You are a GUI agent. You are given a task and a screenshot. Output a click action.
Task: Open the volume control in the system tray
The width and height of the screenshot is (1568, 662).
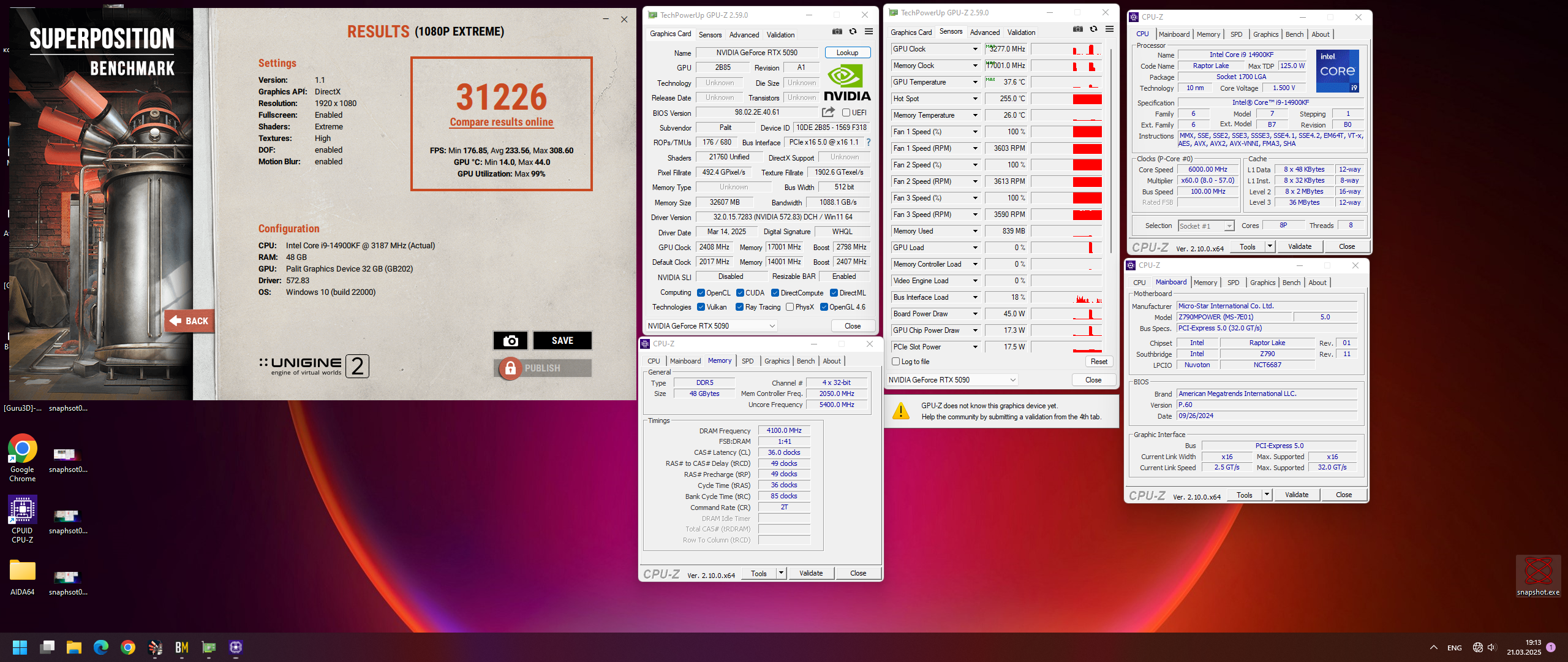pyautogui.click(x=1492, y=647)
